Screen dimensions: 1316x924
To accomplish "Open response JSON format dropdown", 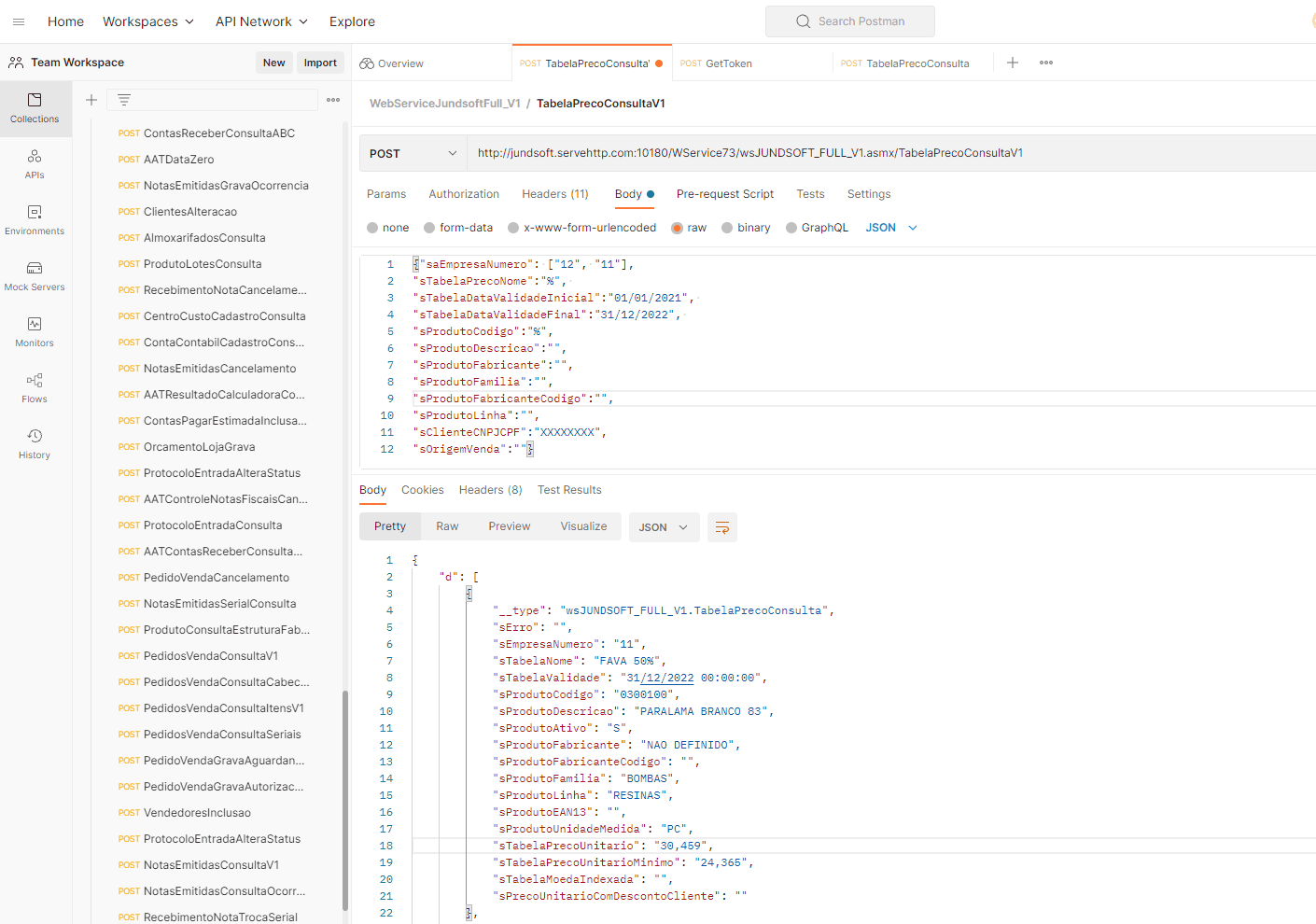I will (x=664, y=527).
